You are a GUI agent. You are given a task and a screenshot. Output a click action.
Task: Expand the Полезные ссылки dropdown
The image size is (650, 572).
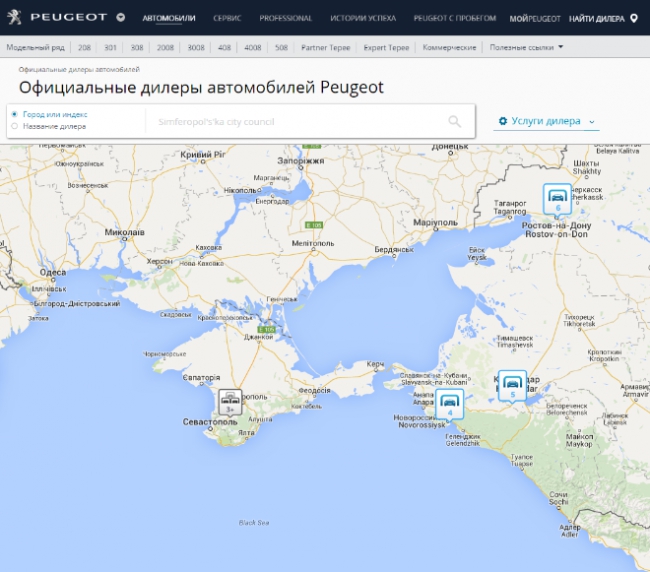(x=526, y=47)
